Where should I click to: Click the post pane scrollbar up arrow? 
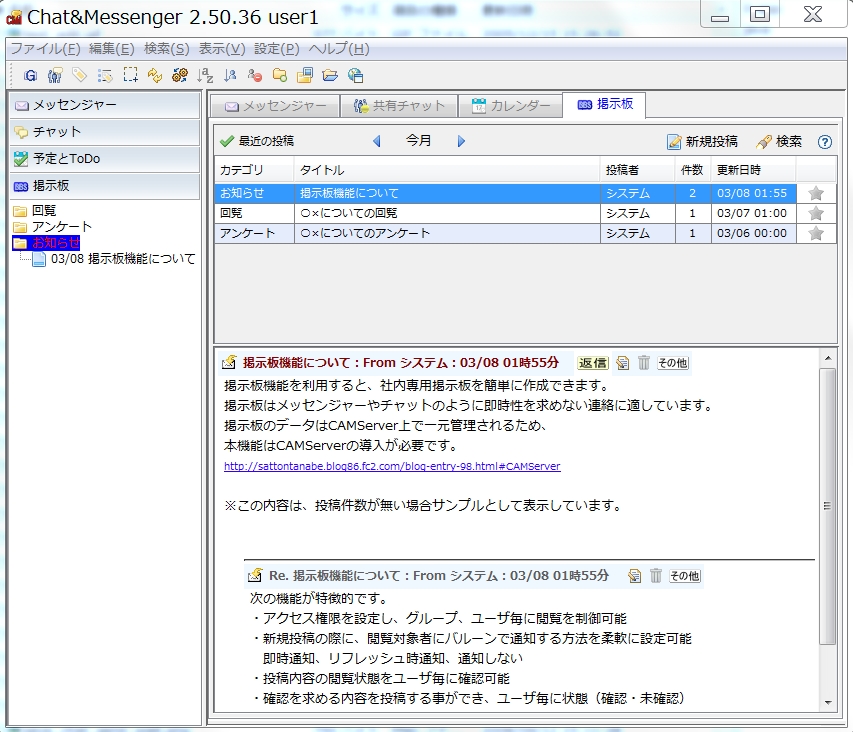click(x=828, y=358)
